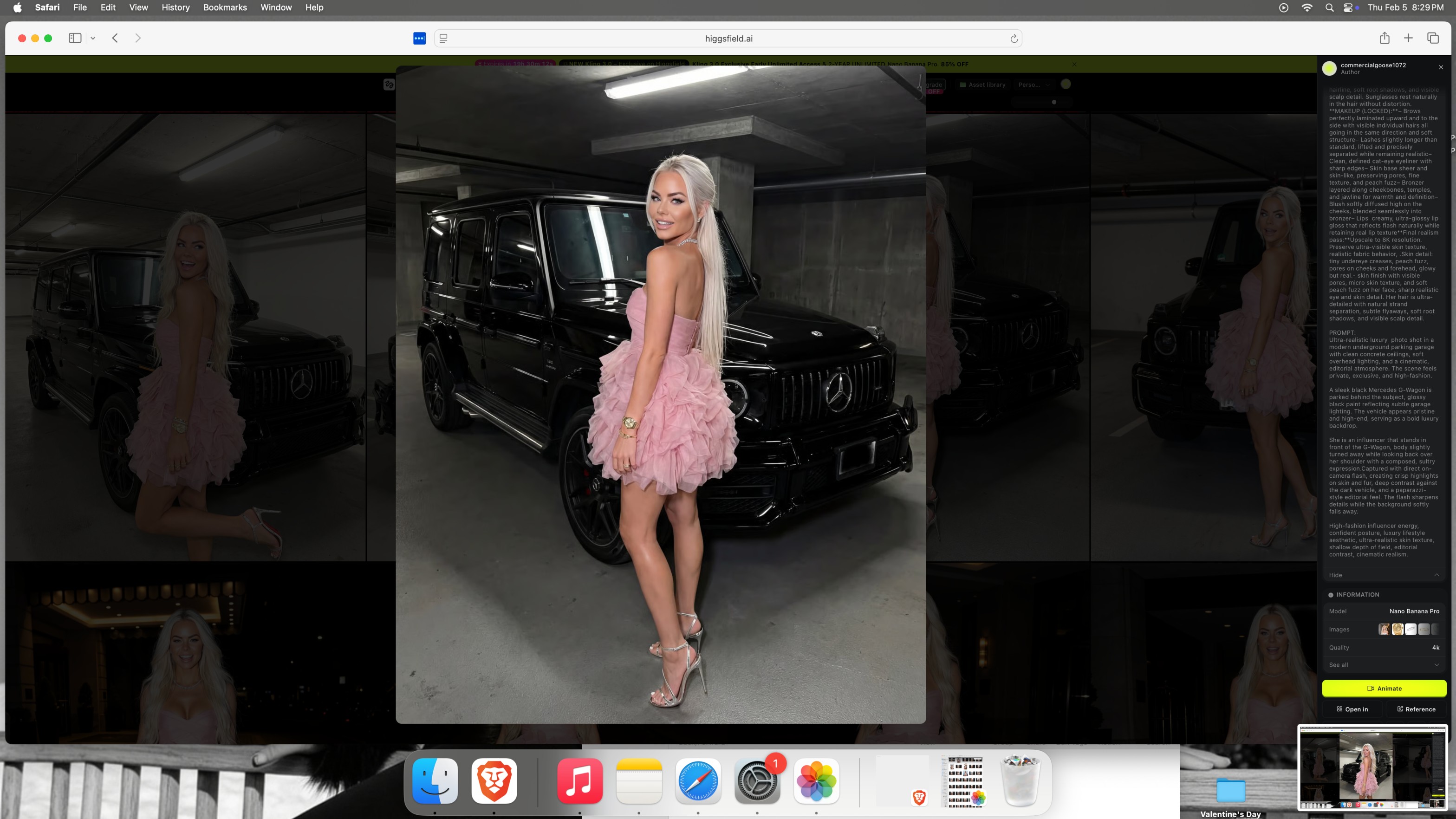Click the Animate button
1456x819 pixels.
(x=1384, y=689)
